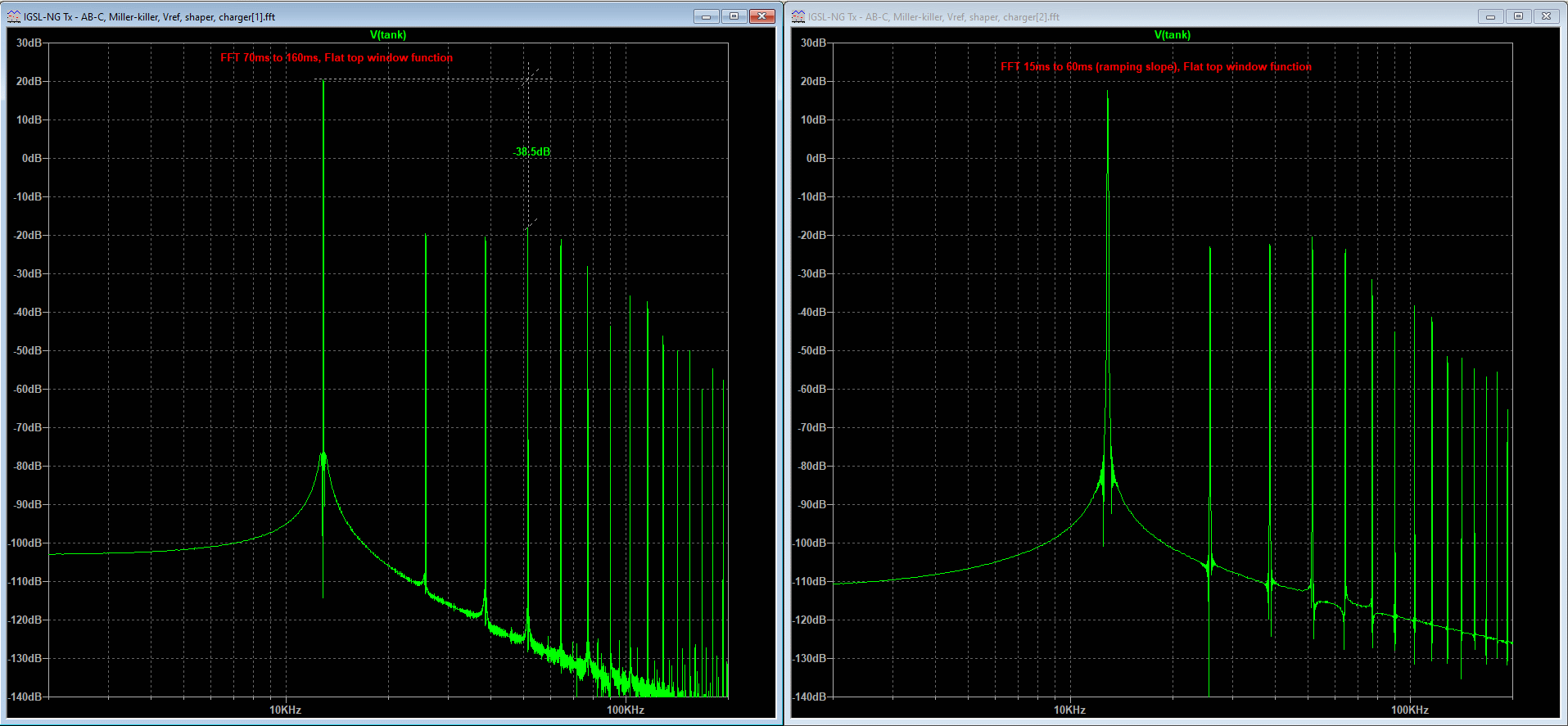Click the 0dB vertical axis label in left plot

(x=32, y=158)
